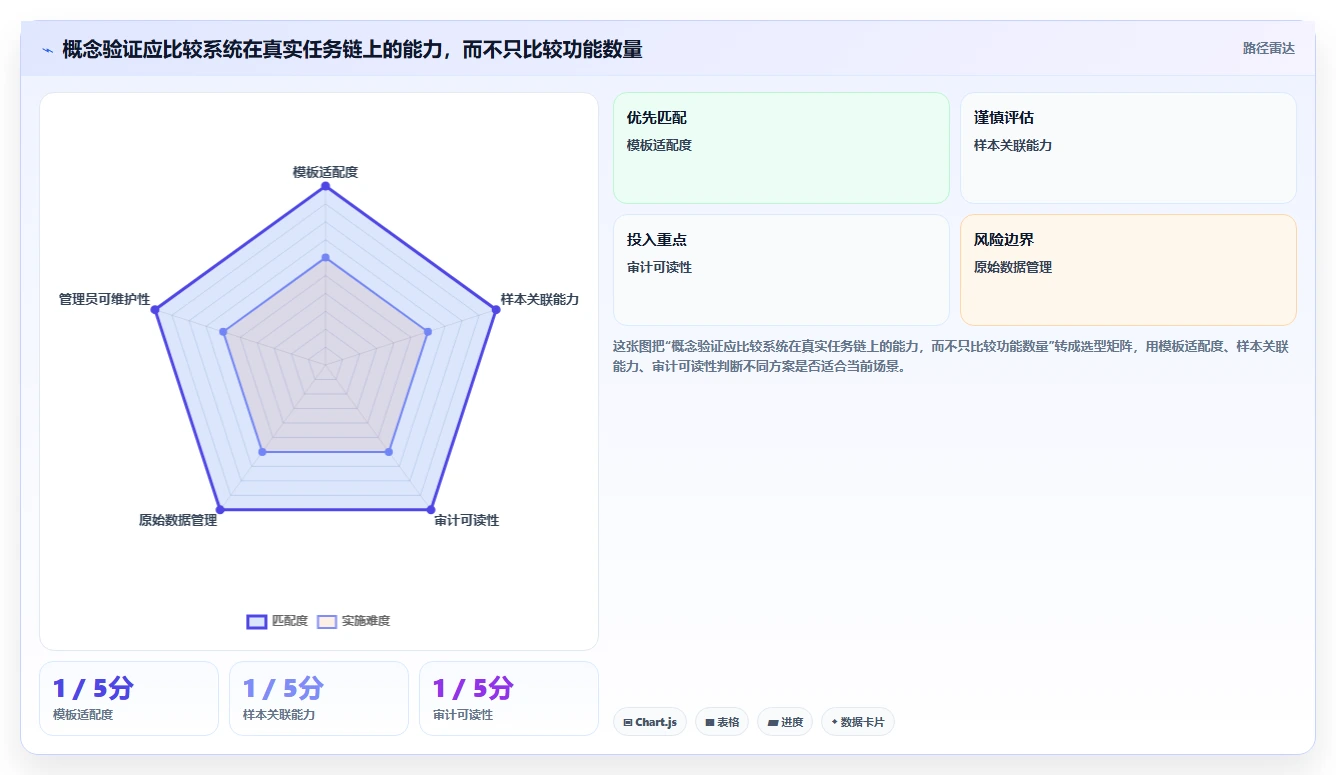Screen dimensions: 1336x775
Task: Click the outer data point at 模板适配度
Action: [325, 186]
